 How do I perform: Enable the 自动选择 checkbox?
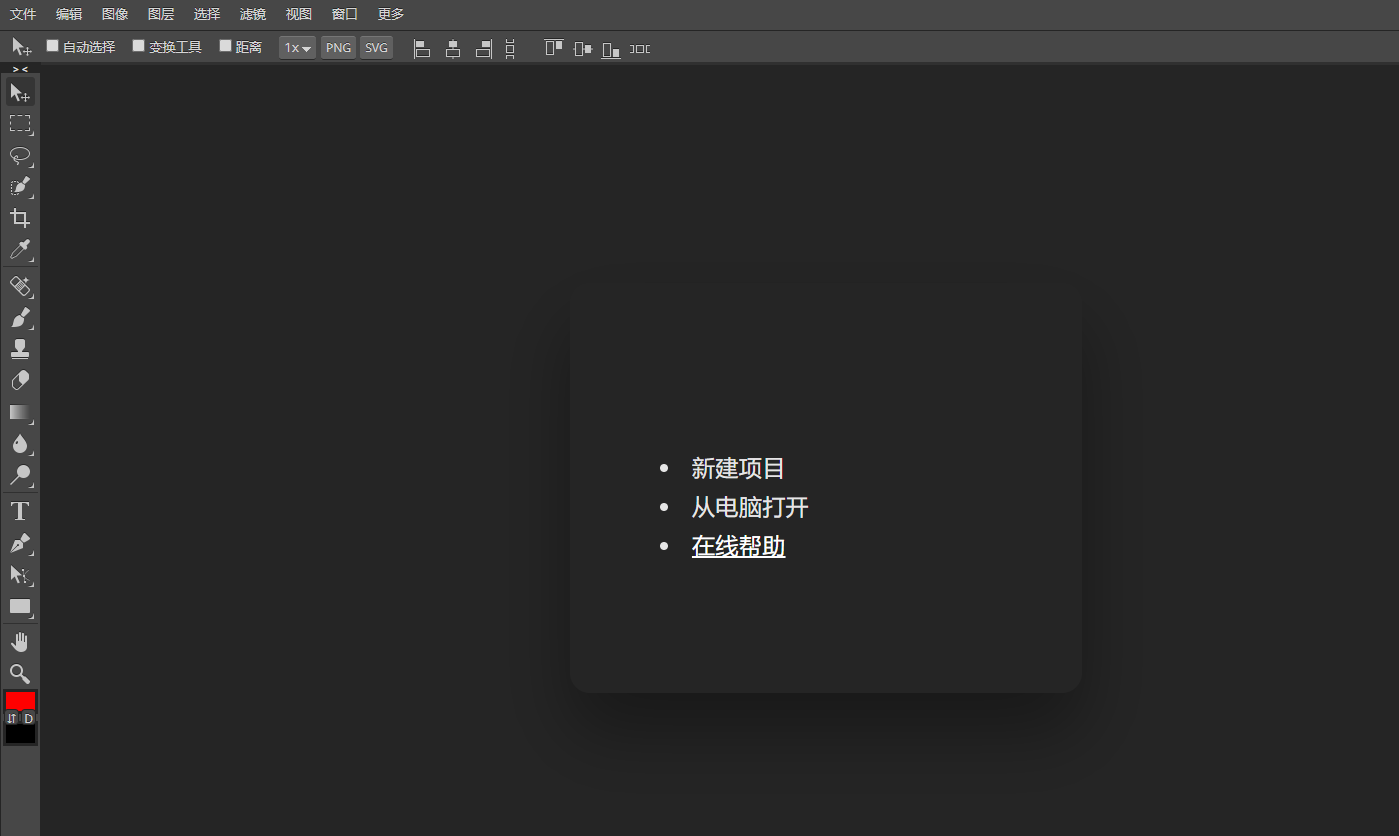coord(52,45)
